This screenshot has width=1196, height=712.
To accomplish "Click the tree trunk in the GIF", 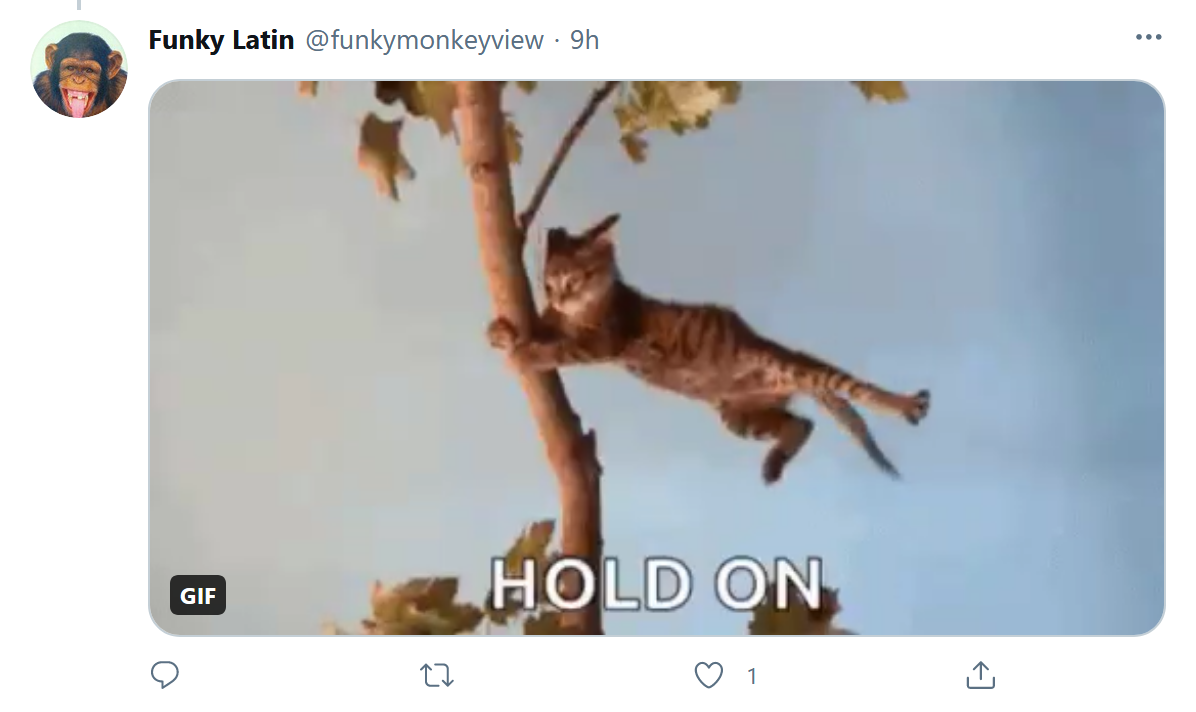I will [534, 359].
